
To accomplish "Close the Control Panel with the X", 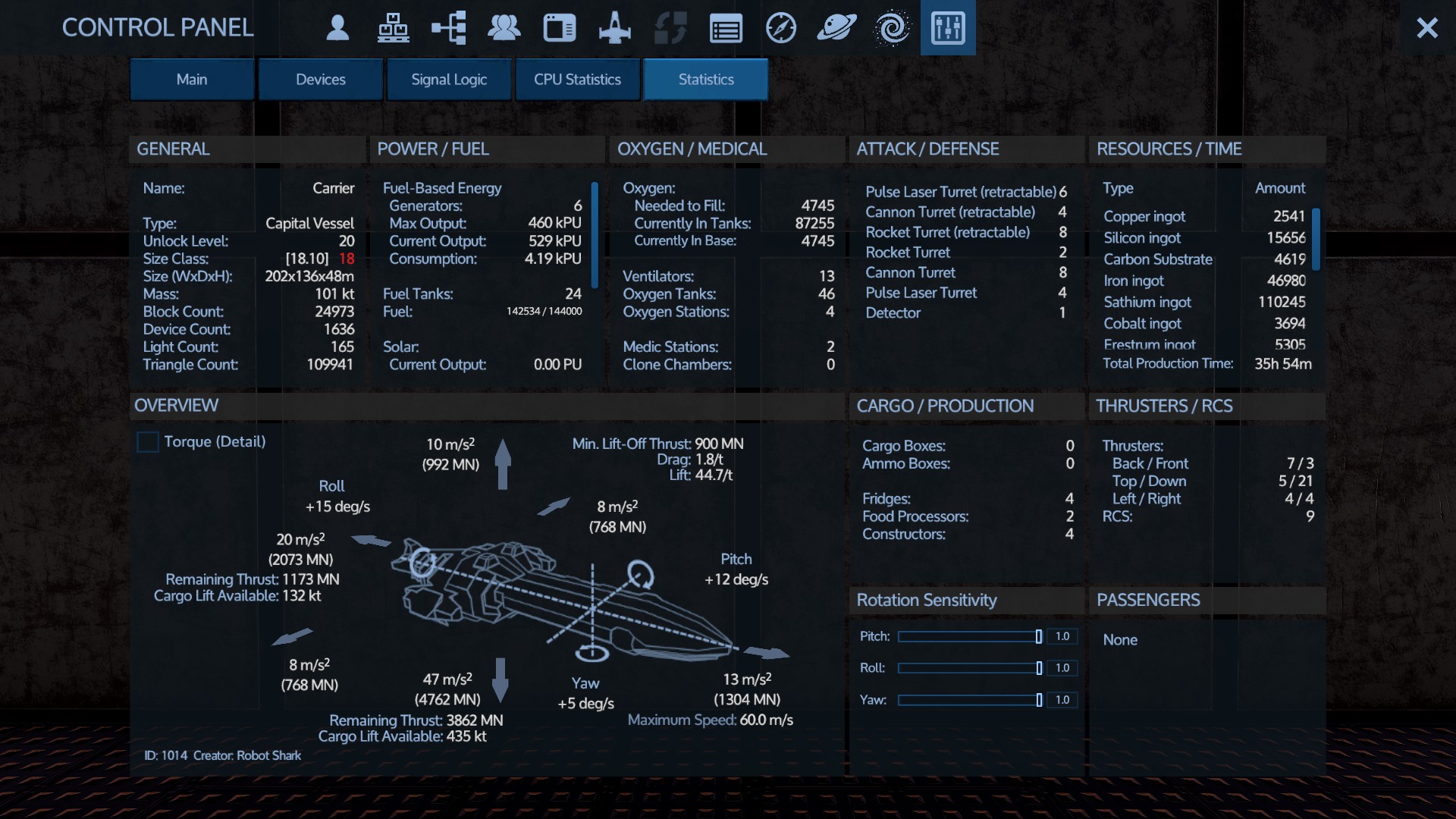I will [x=1426, y=28].
